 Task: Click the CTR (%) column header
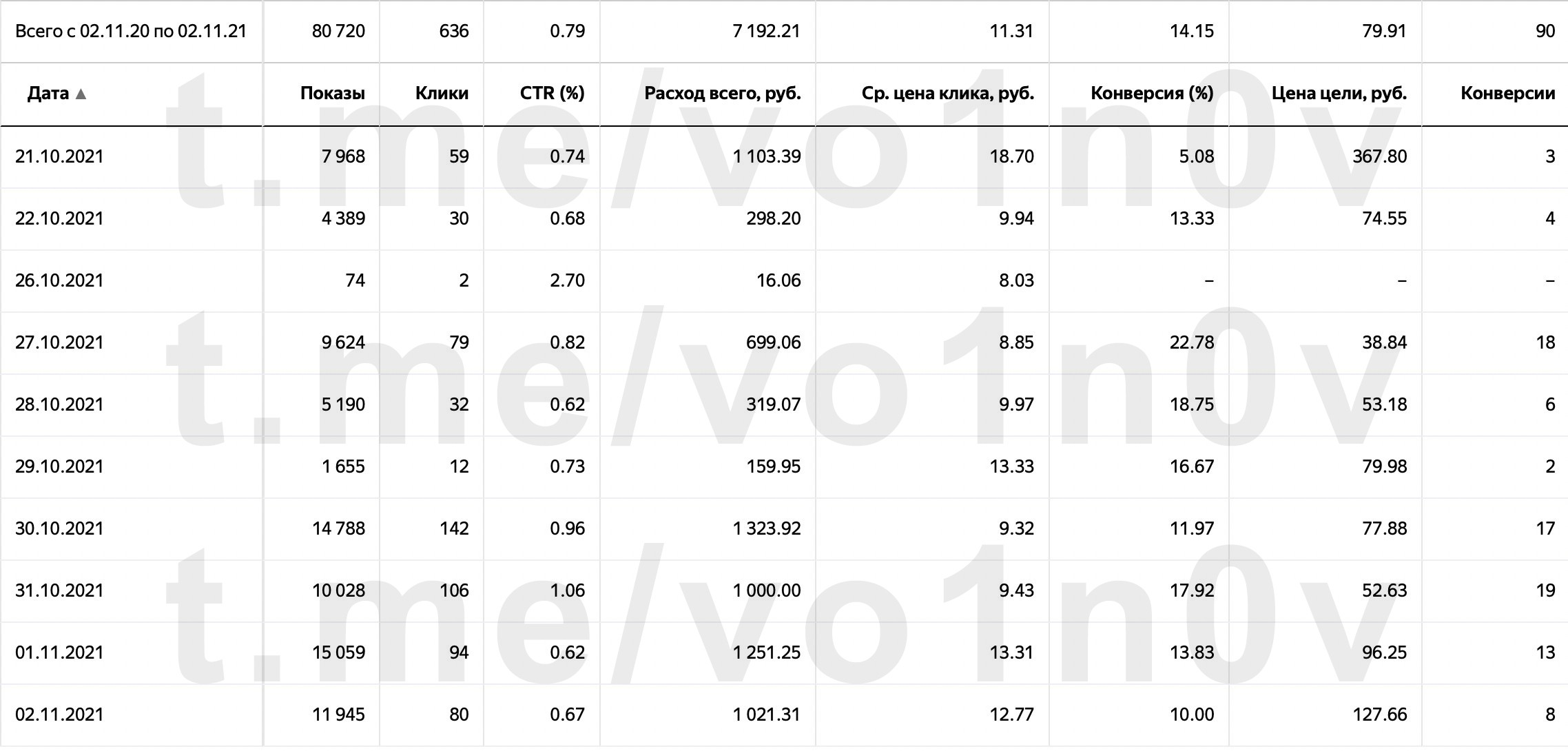tap(552, 94)
